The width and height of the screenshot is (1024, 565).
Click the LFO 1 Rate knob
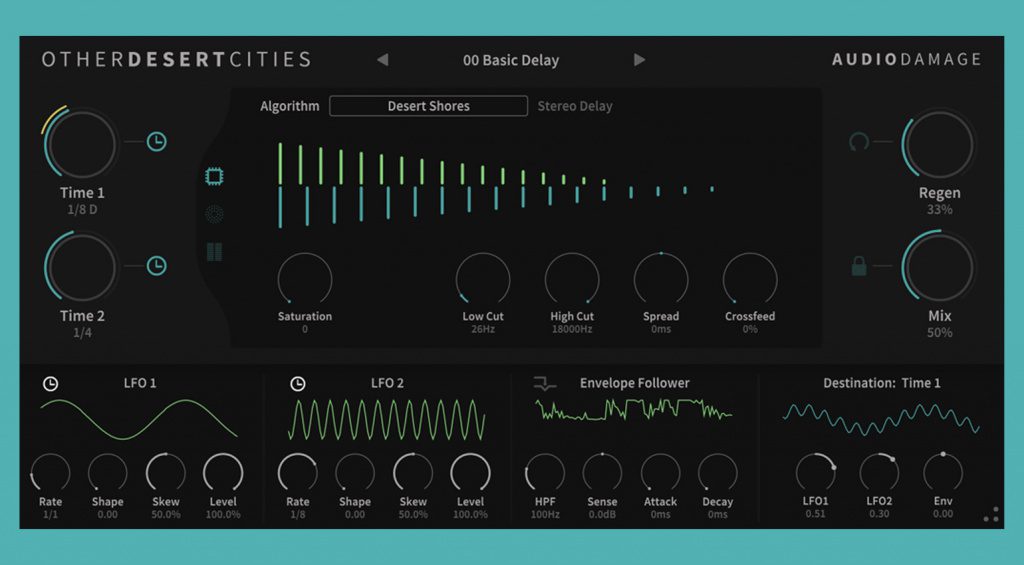point(50,473)
